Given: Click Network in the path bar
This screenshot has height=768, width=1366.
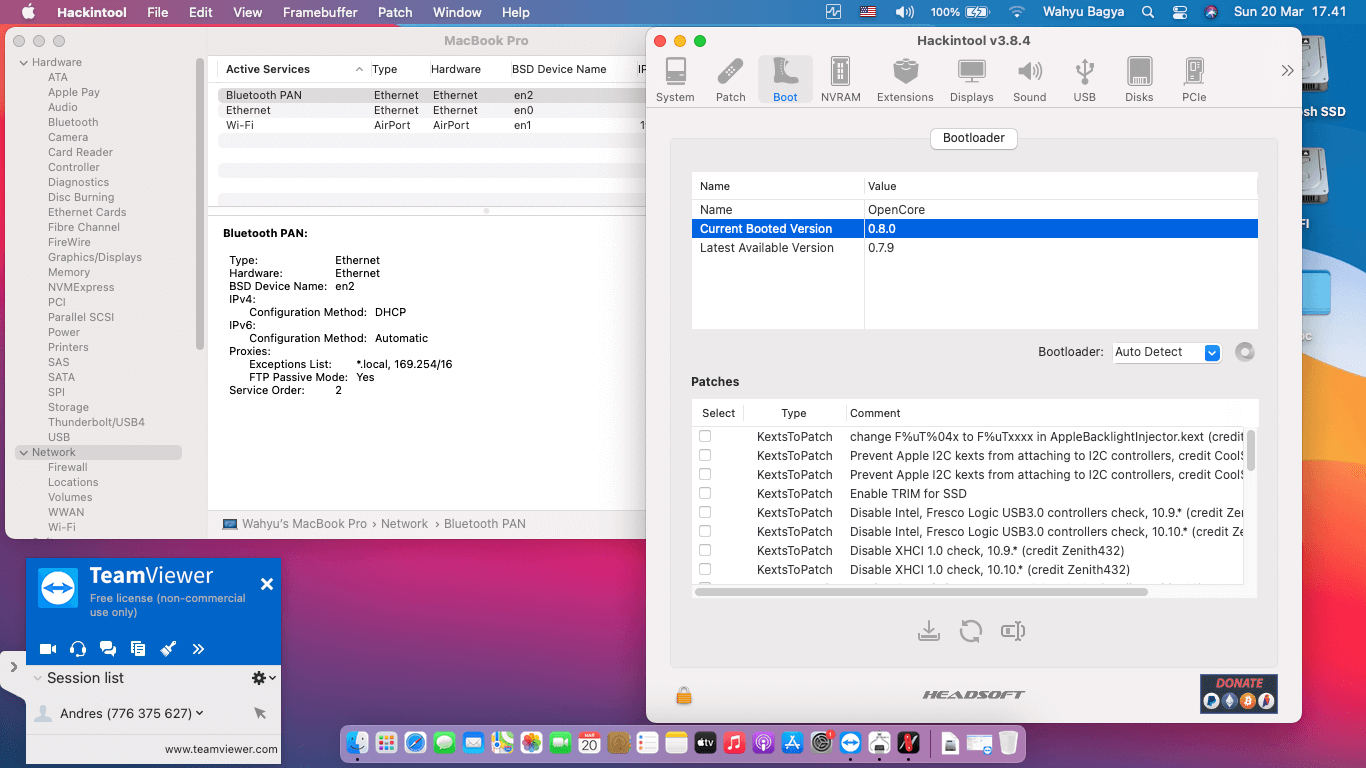Looking at the screenshot, I should coord(404,523).
